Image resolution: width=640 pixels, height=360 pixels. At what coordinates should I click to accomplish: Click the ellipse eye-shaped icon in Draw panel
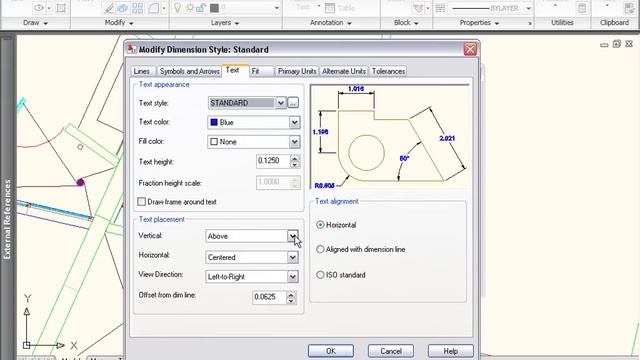39,8
